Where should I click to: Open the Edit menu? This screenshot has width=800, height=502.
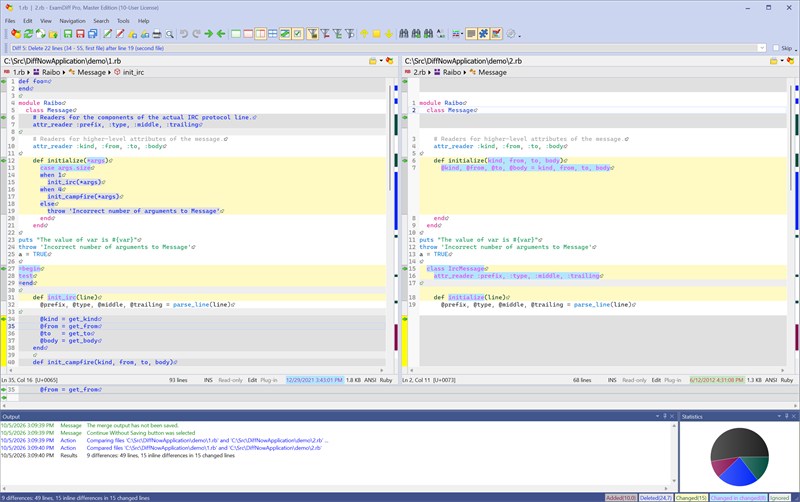[x=28, y=21]
